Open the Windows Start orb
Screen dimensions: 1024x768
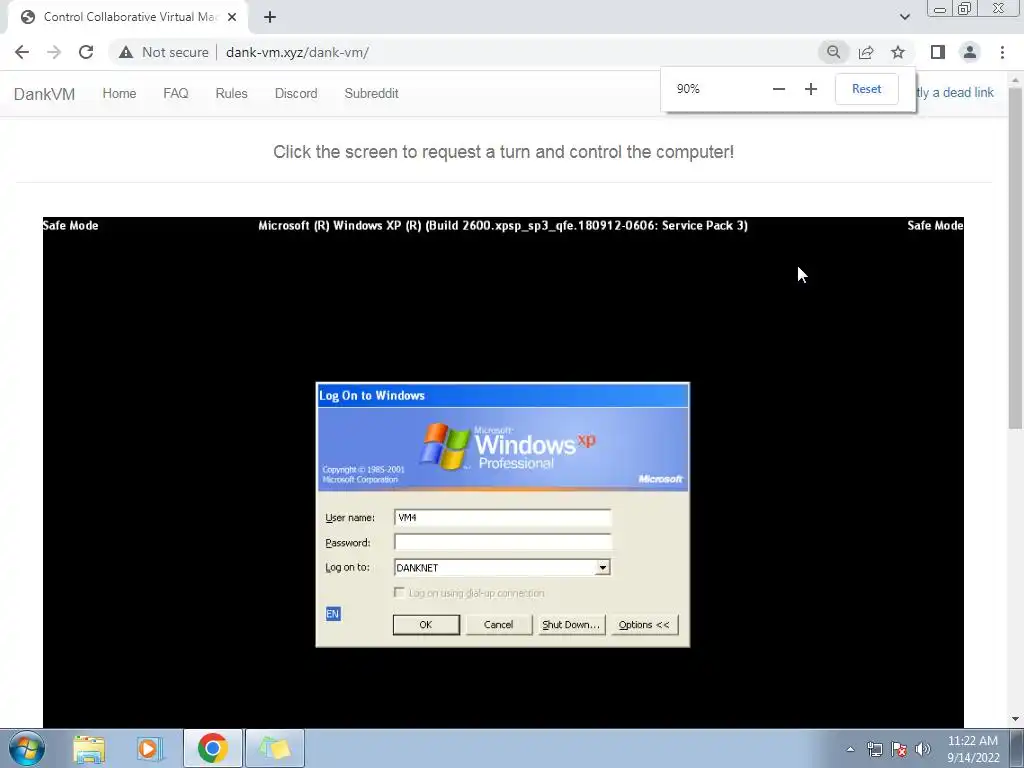pos(27,748)
